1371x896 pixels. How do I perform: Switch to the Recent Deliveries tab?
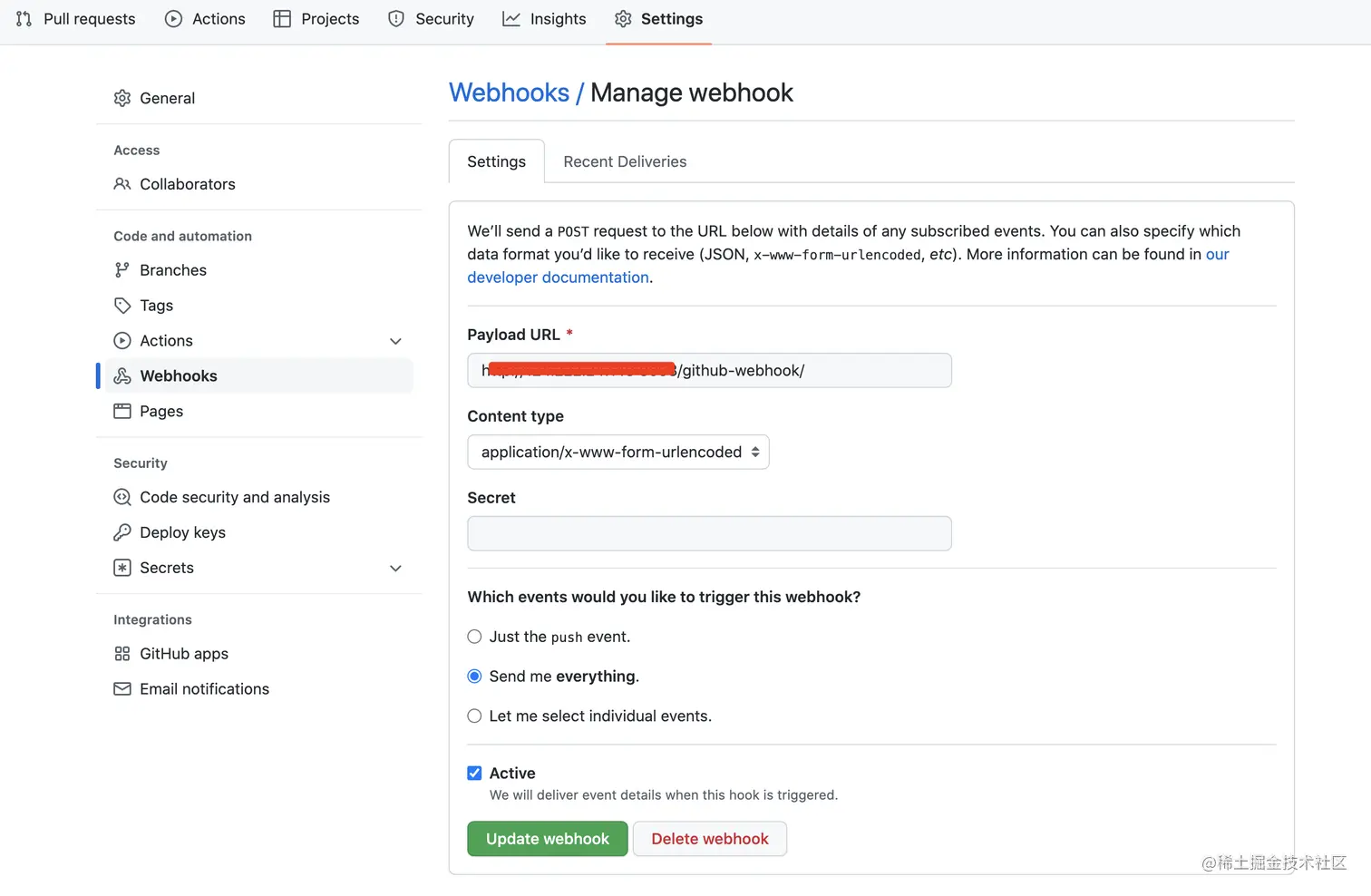625,161
